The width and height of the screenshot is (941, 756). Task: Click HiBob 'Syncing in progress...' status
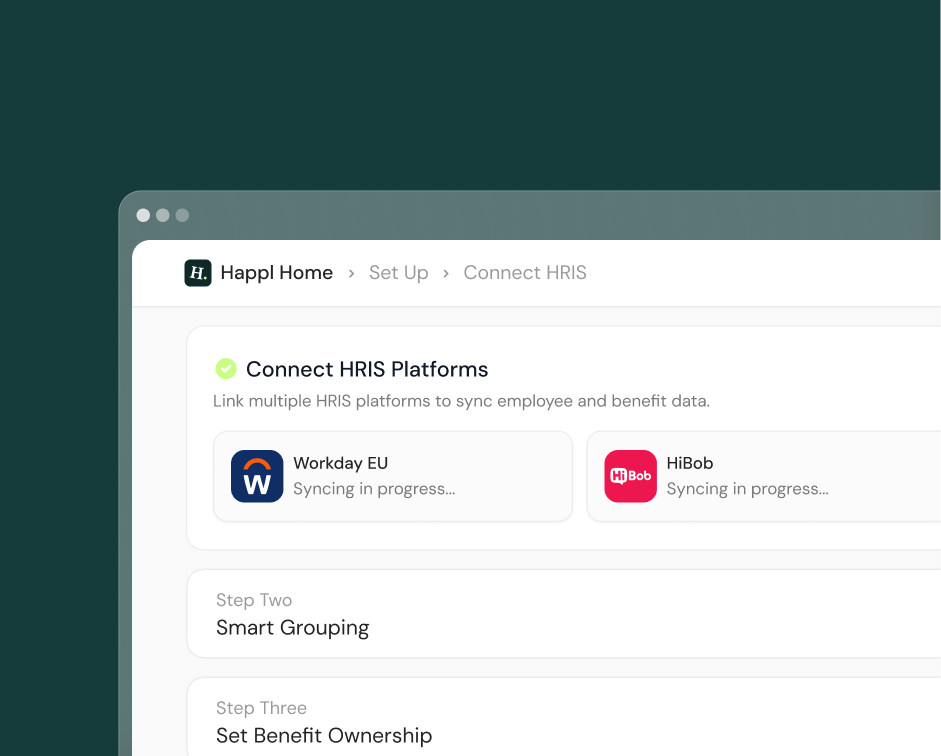pos(747,489)
